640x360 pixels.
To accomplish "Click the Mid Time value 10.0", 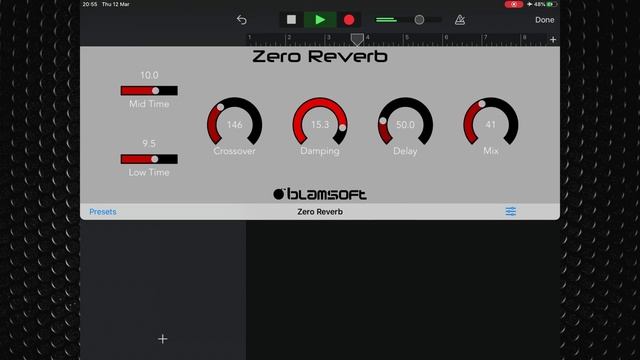I will pos(149,76).
